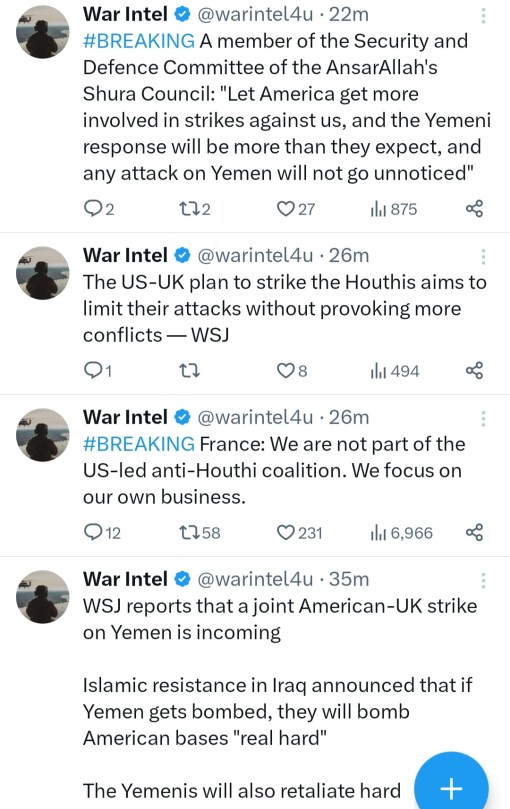Tap the #BREAKING hashtag in the first tweet
510x809 pixels.
pyautogui.click(x=139, y=41)
